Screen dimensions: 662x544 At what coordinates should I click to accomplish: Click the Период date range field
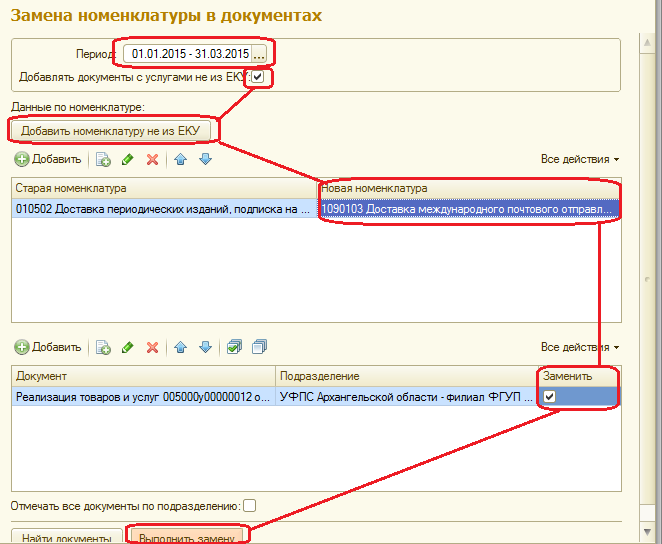[x=188, y=54]
